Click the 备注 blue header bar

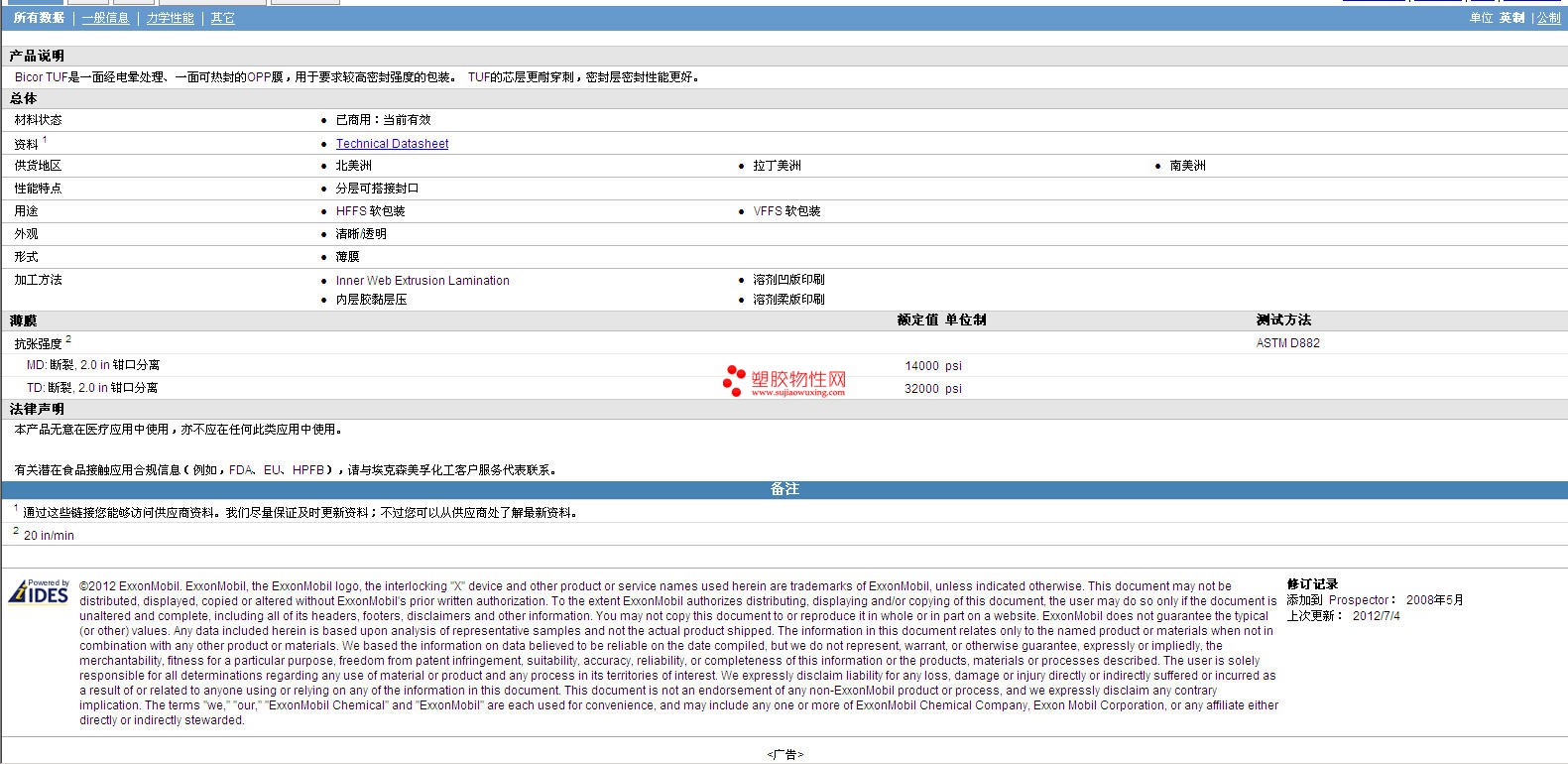click(784, 489)
